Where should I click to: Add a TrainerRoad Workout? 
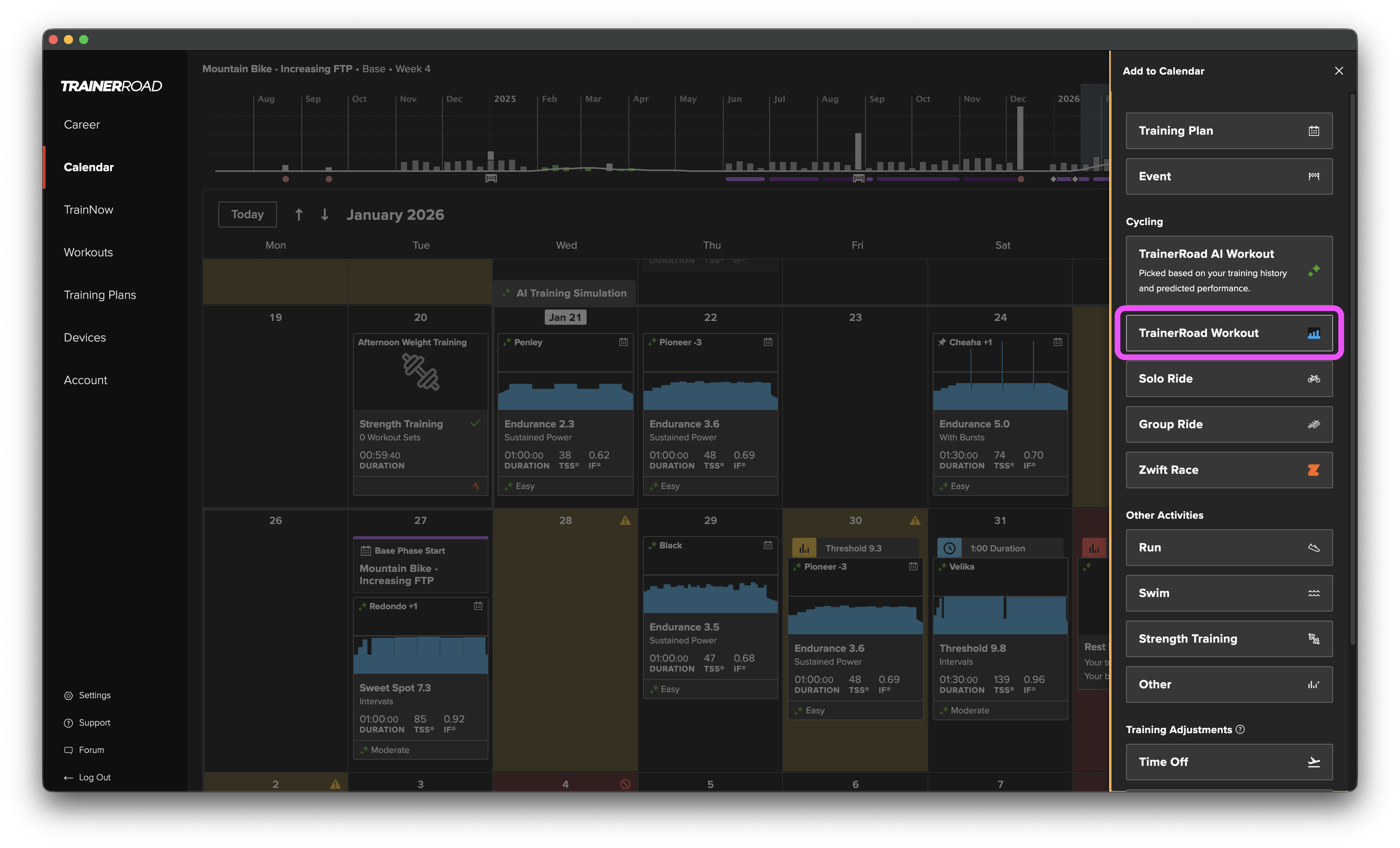click(1229, 333)
